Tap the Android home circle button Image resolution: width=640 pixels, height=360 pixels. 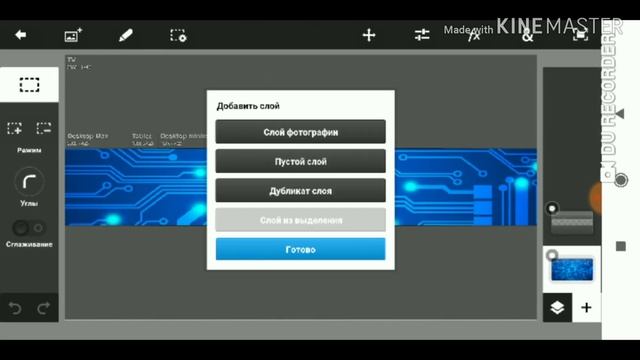(621, 180)
